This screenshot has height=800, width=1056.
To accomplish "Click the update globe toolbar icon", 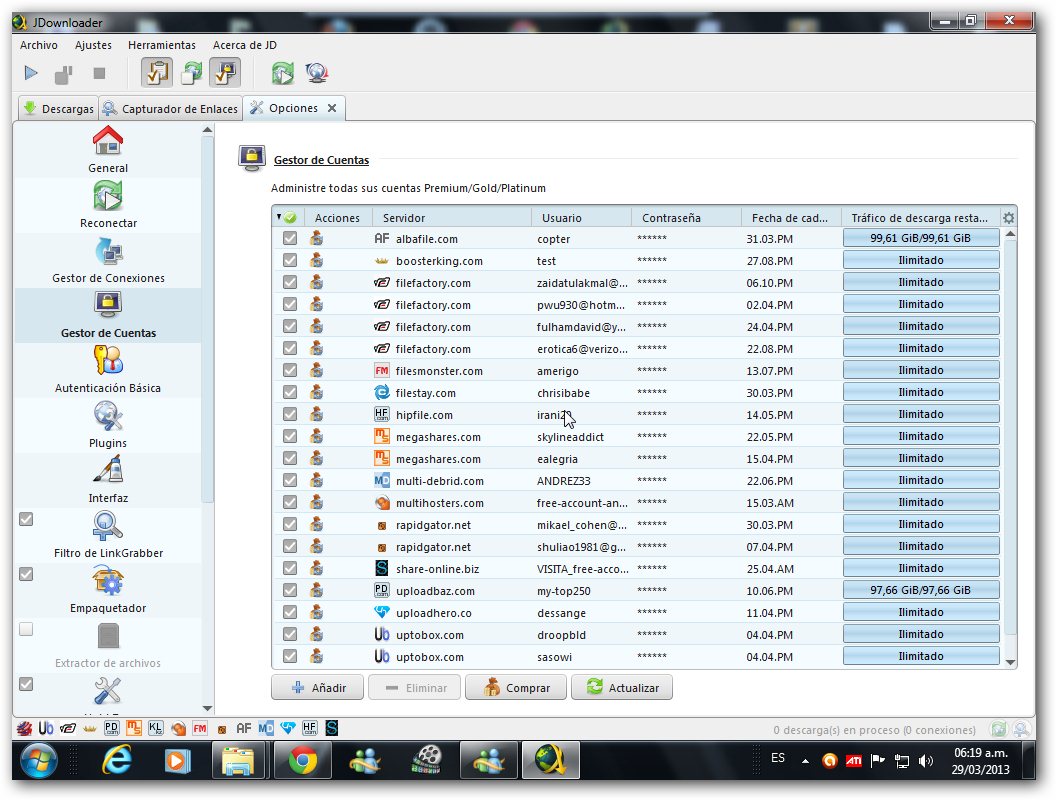I will pyautogui.click(x=317, y=73).
